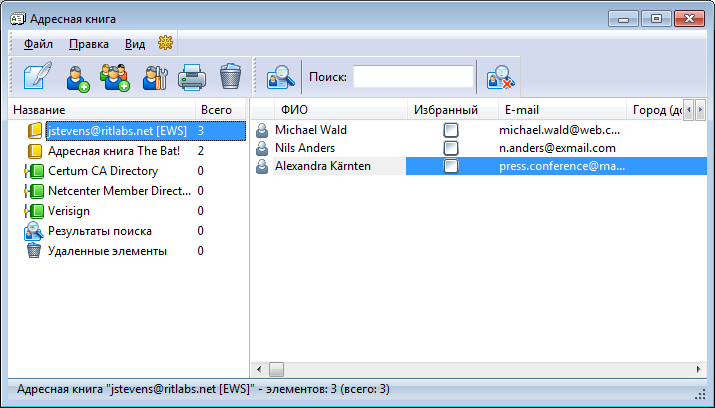Open the Правка menu
715x408 pixels.
pos(89,44)
